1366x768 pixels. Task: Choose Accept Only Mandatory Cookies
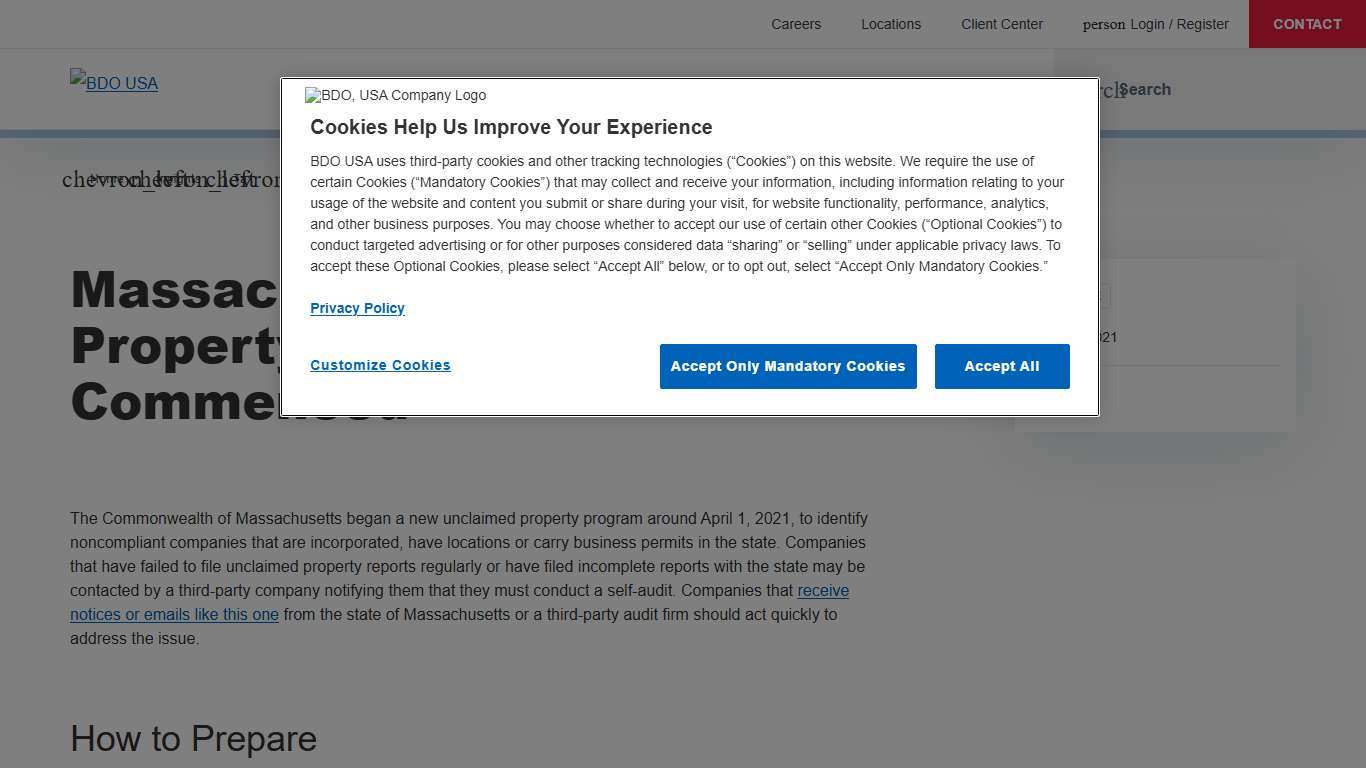pos(788,366)
